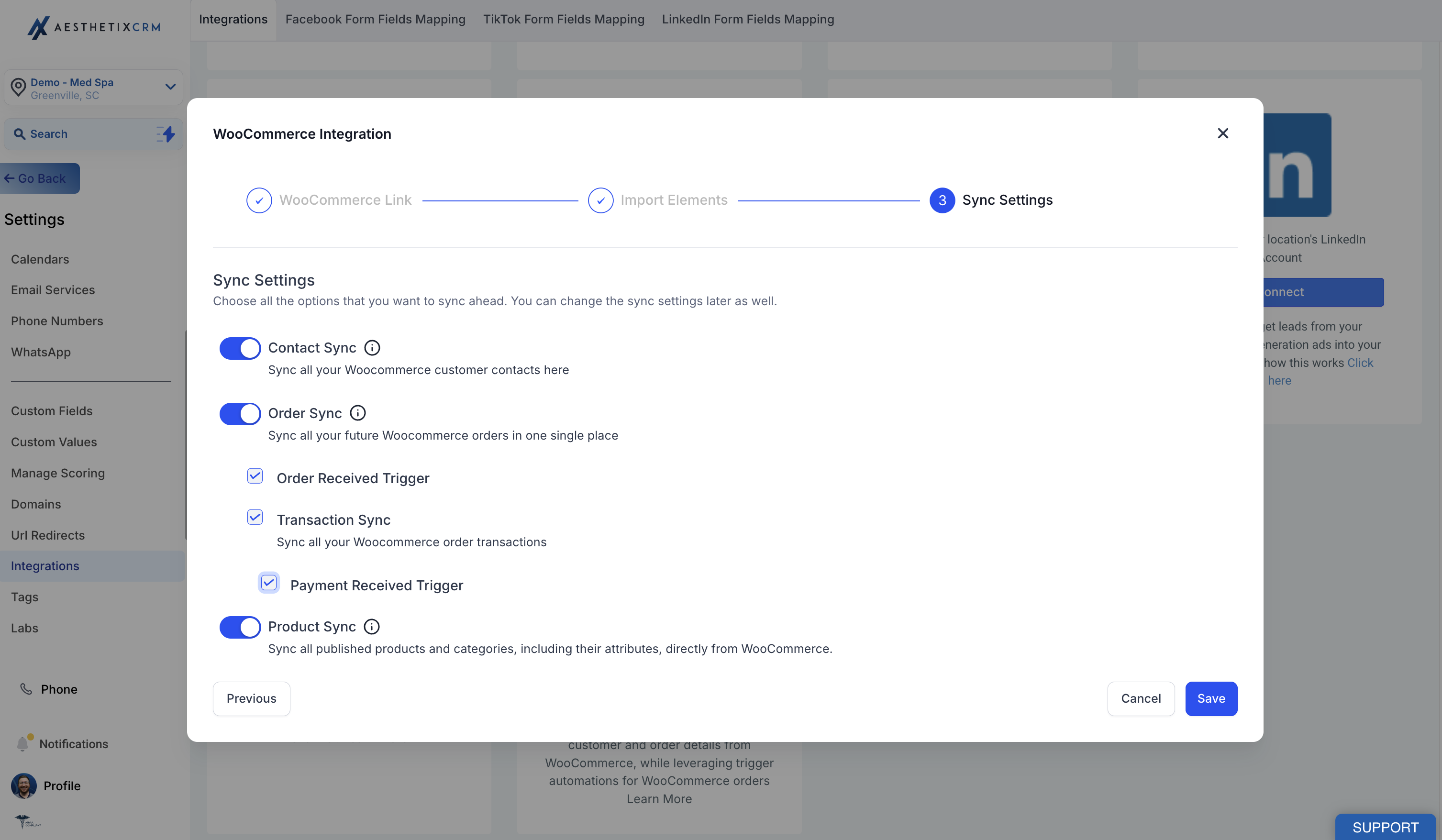Click the Import Elements step label
The height and width of the screenshot is (840, 1442).
click(674, 200)
